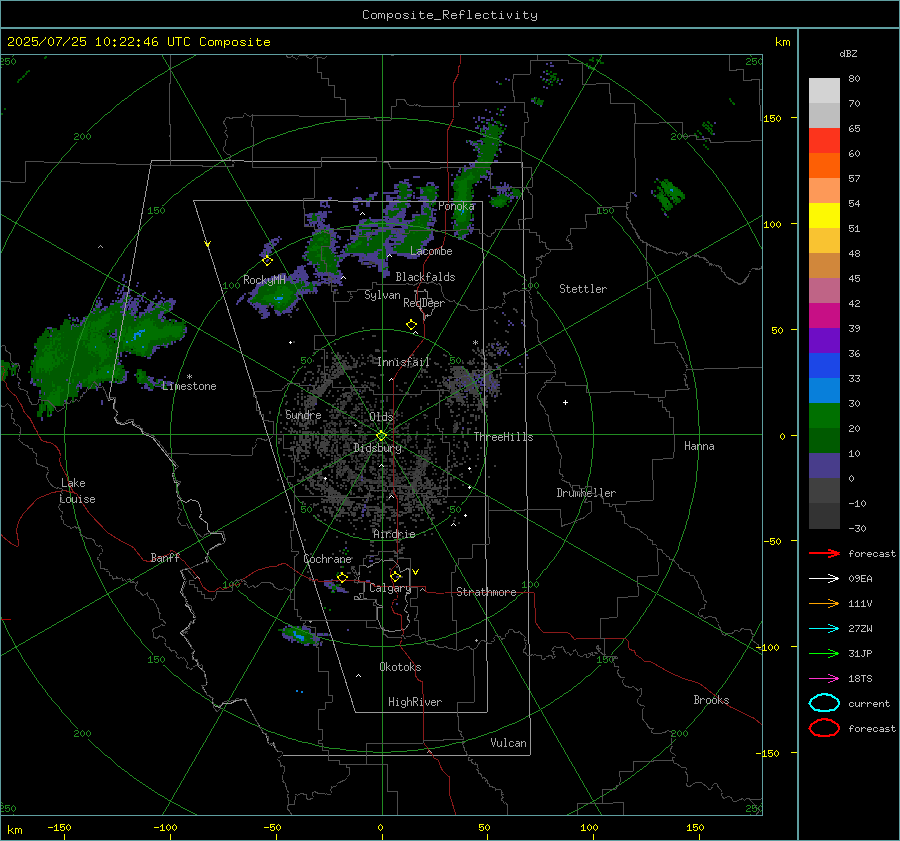The width and height of the screenshot is (900, 841).
Task: Click the Airdrie city label
Action: click(x=394, y=534)
